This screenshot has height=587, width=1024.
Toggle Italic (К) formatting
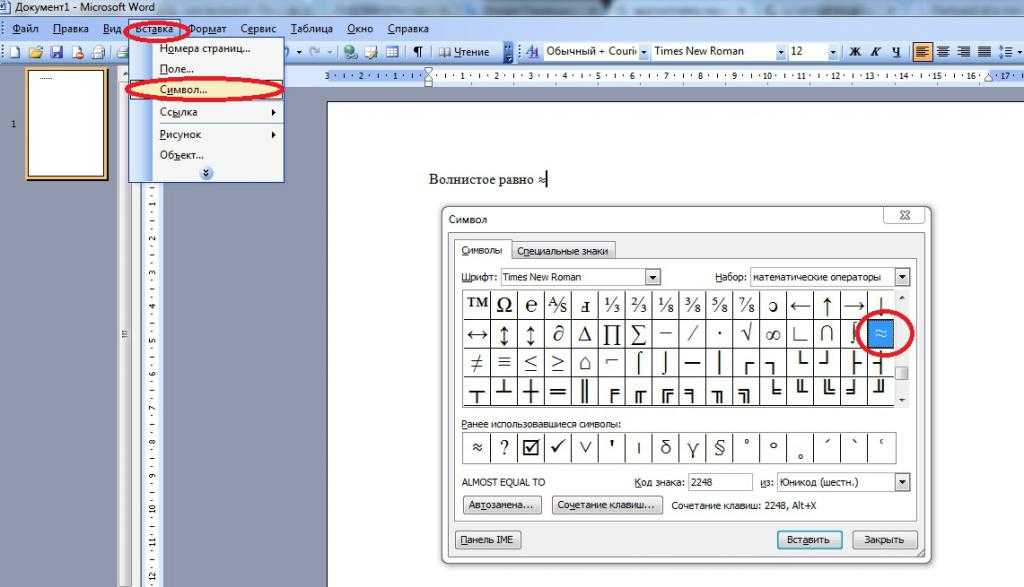[875, 52]
